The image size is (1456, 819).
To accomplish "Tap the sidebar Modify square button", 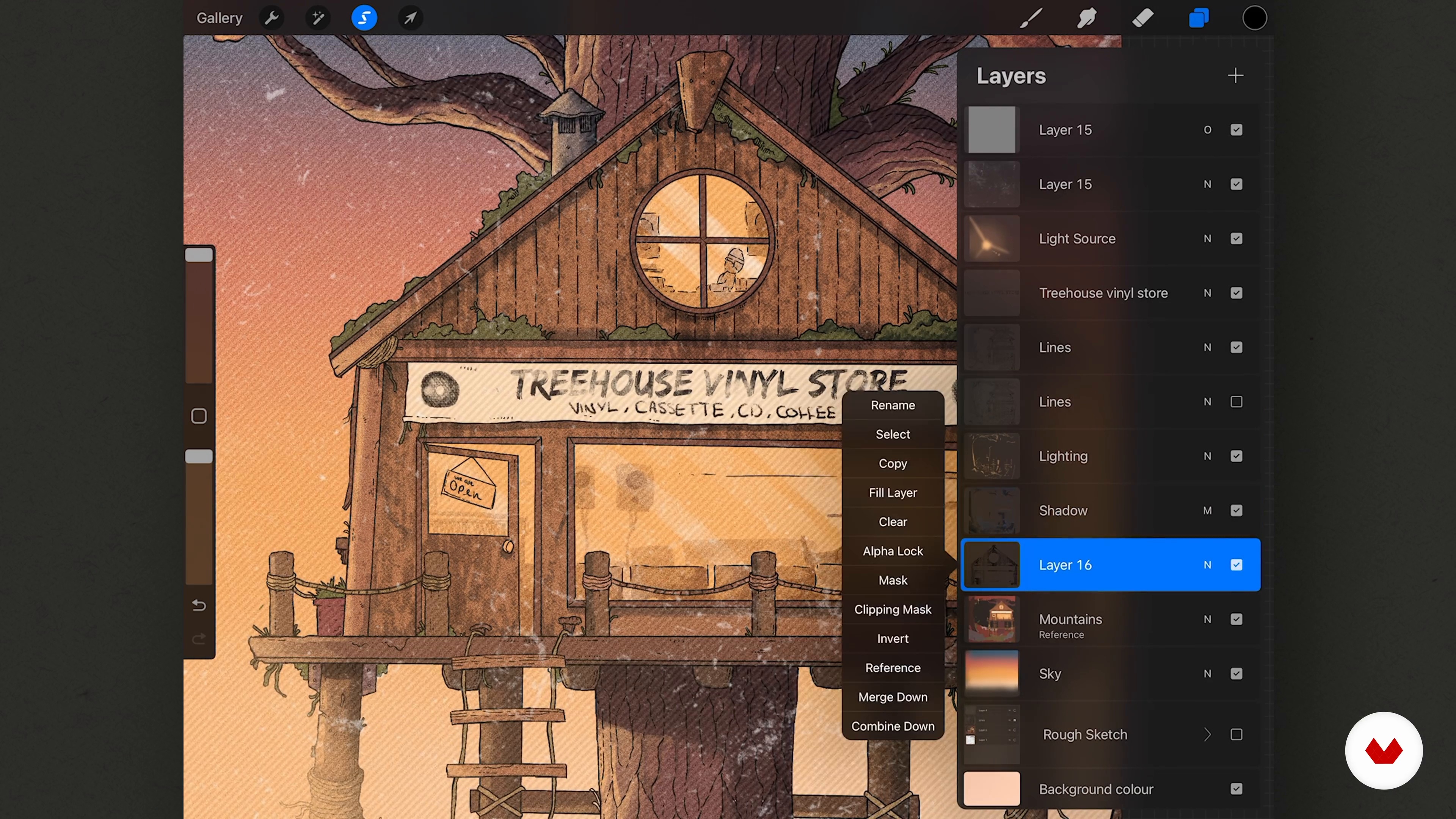I will click(199, 416).
